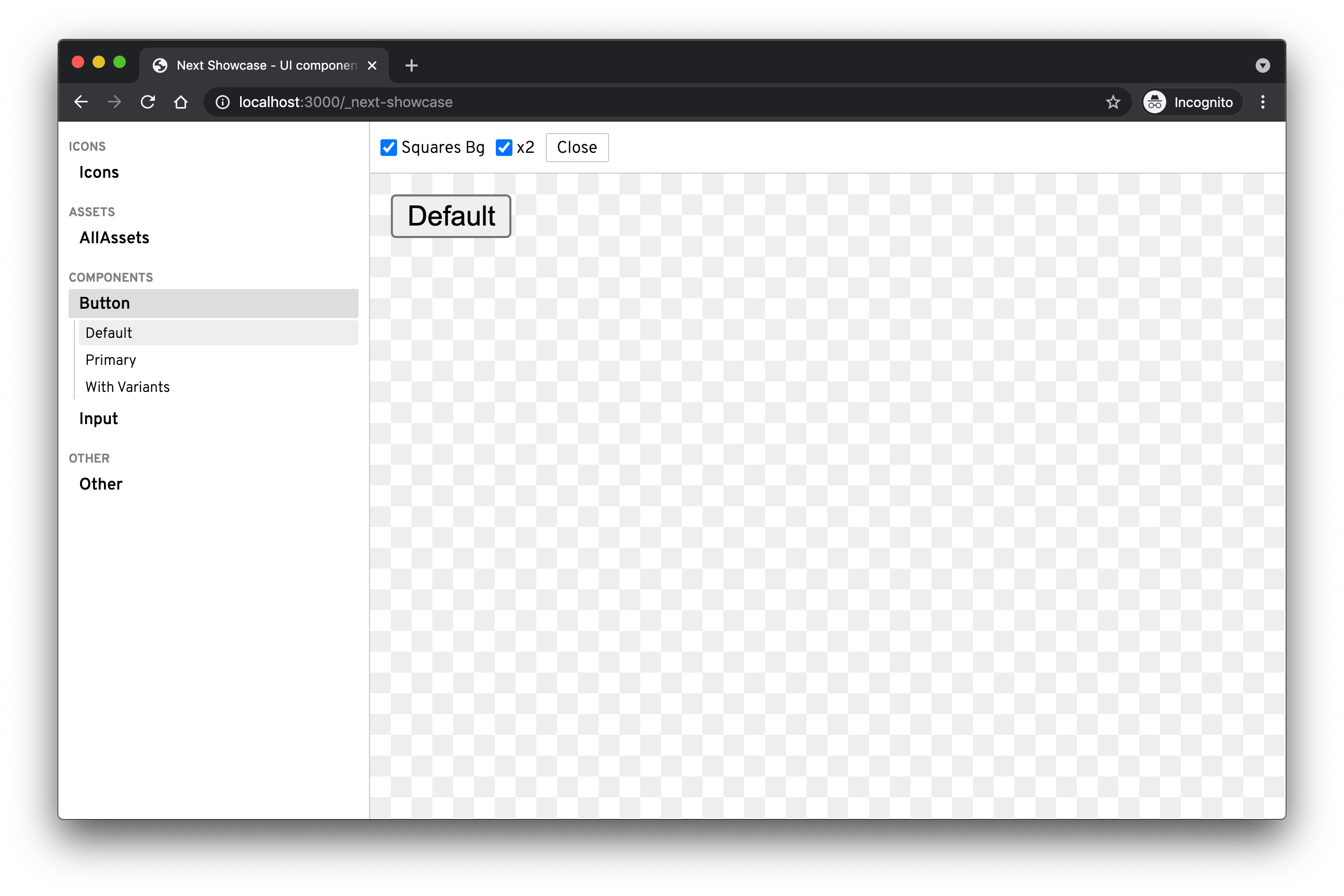Click the OTHER section heading
The image size is (1344, 896).
89,458
